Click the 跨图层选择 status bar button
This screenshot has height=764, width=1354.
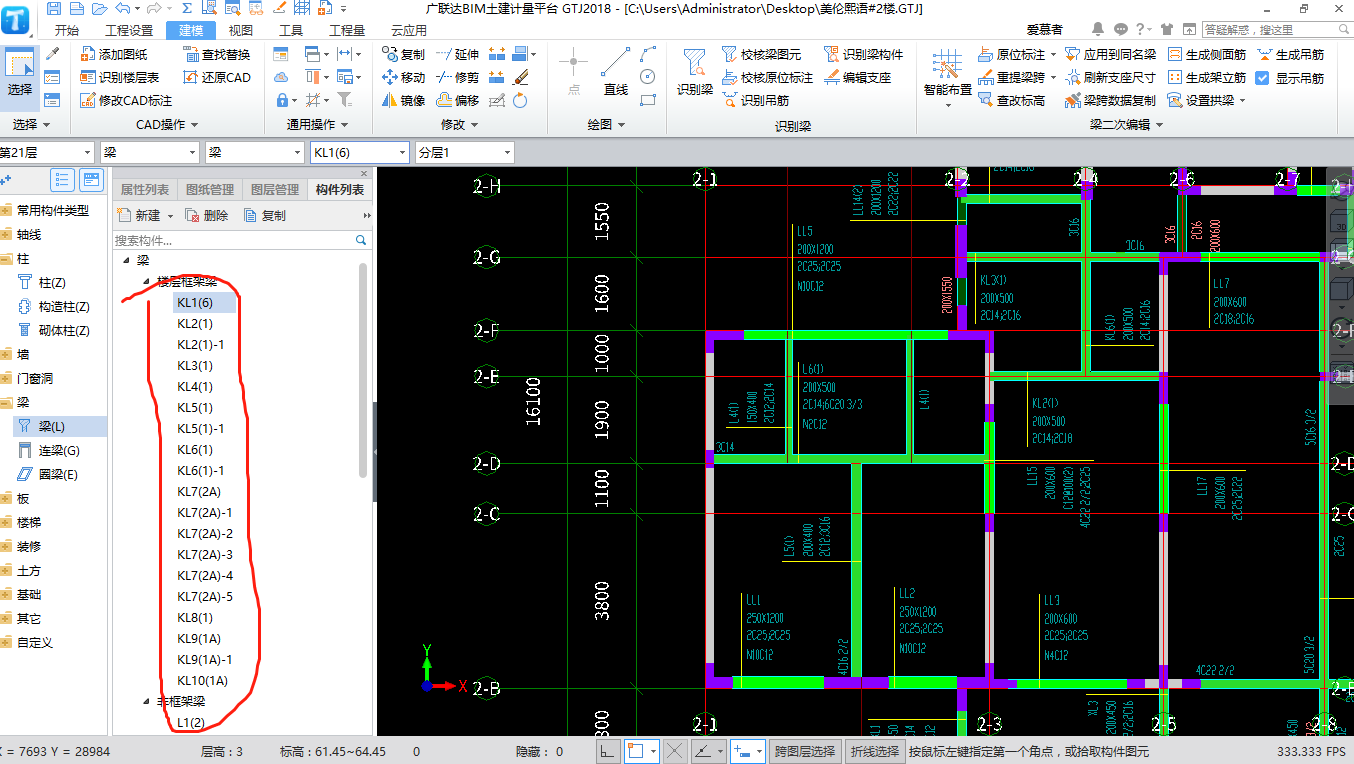pyautogui.click(x=806, y=751)
